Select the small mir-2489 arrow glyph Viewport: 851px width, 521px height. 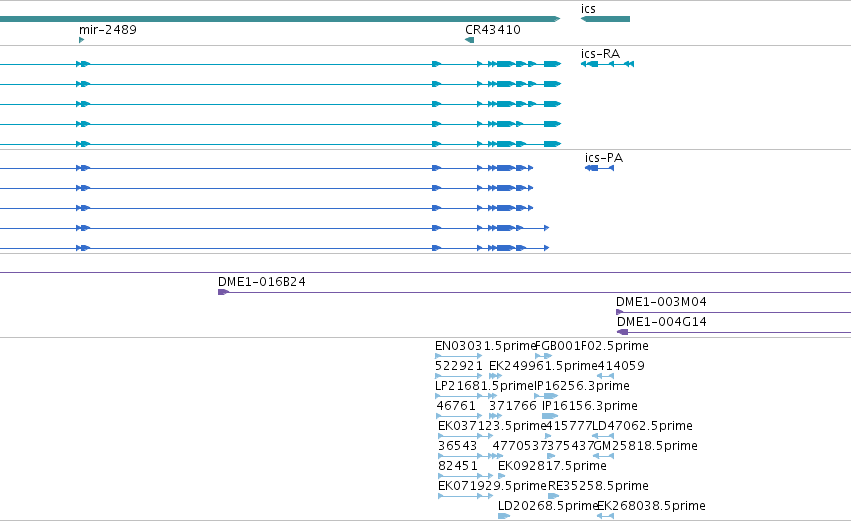pyautogui.click(x=81, y=40)
